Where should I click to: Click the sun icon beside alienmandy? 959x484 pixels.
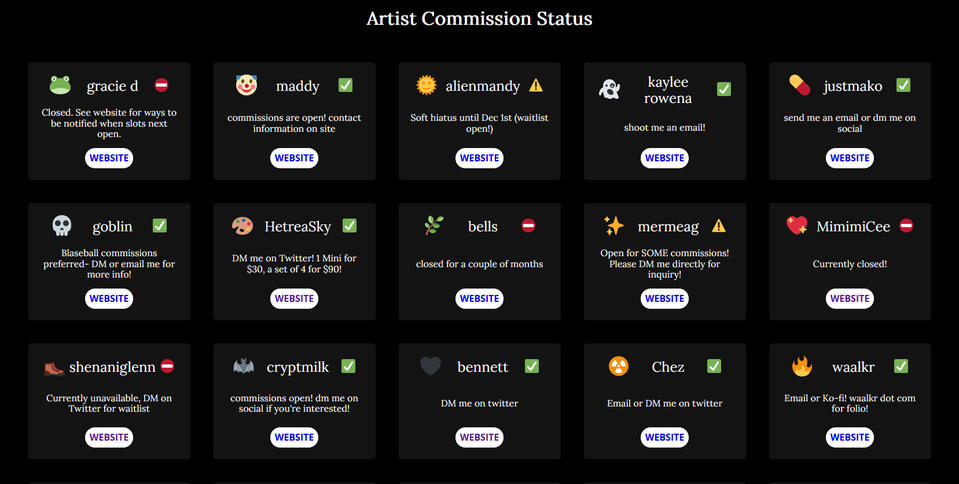click(x=427, y=86)
